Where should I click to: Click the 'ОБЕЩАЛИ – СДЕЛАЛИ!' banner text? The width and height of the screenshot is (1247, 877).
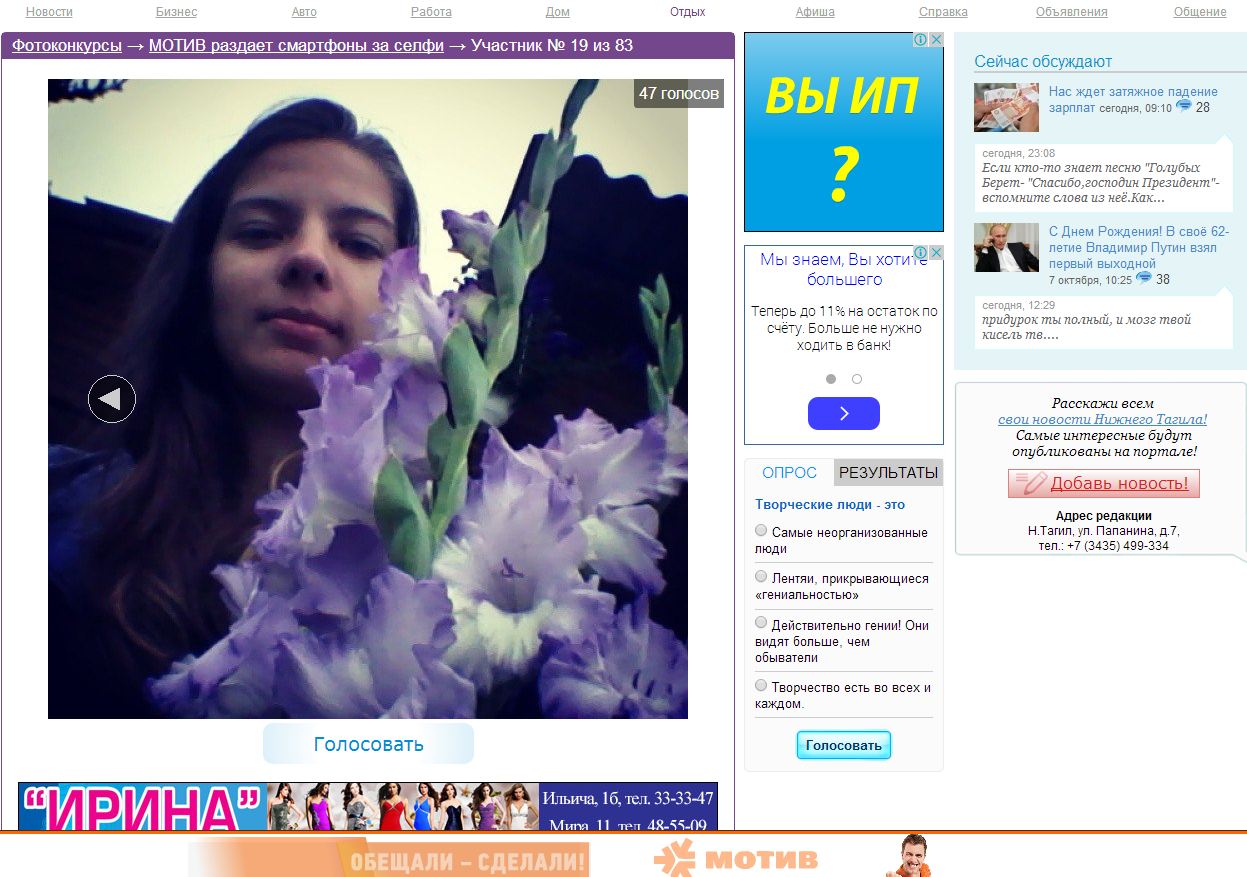[467, 860]
